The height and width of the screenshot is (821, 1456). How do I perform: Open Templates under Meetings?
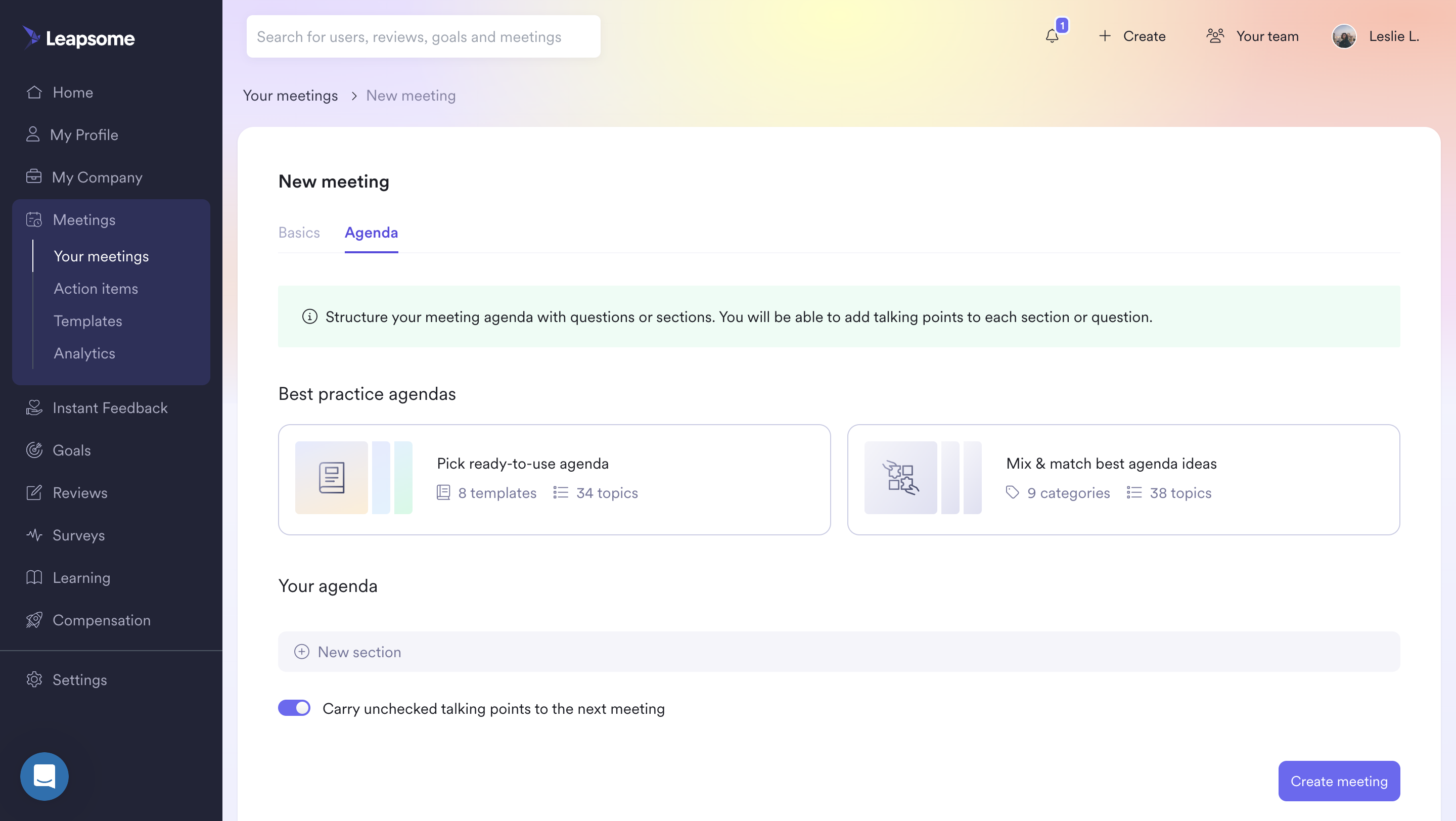pyautogui.click(x=88, y=321)
